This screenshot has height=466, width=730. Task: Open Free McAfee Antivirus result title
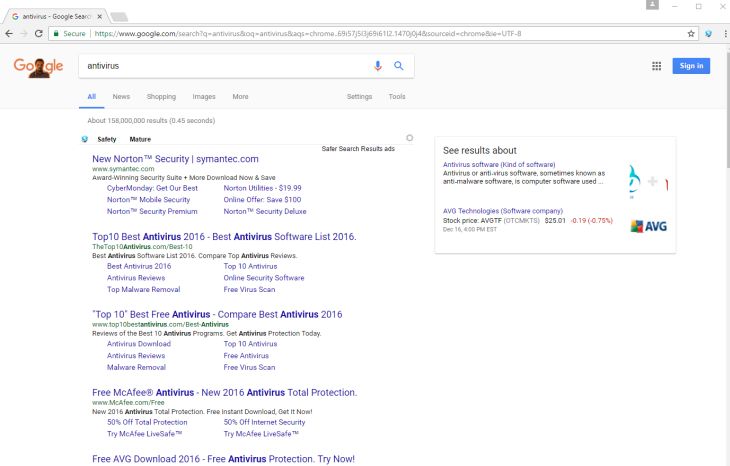(x=224, y=392)
